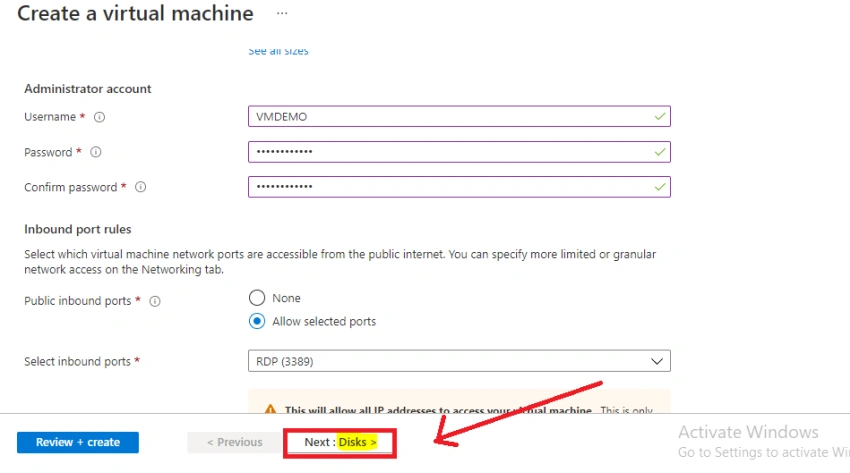The height and width of the screenshot is (473, 850).
Task: Open the Username info tooltip icon
Action: [x=99, y=117]
